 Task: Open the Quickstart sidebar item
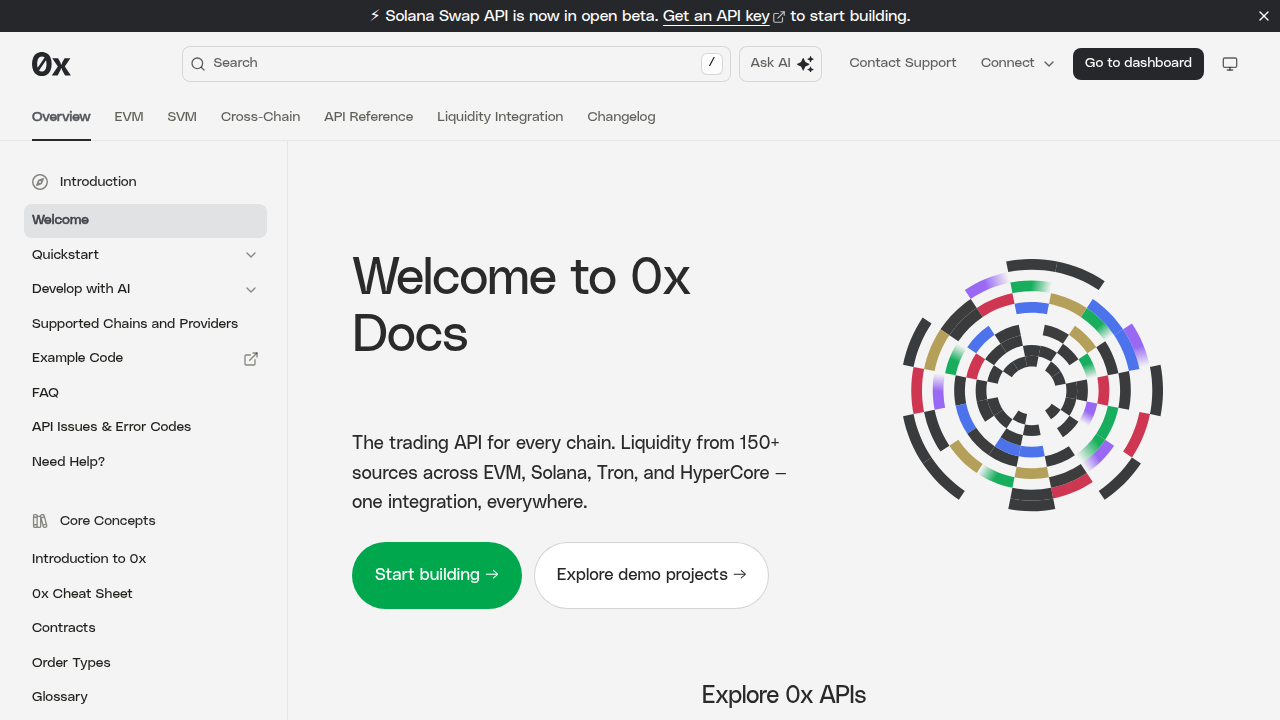[145, 255]
